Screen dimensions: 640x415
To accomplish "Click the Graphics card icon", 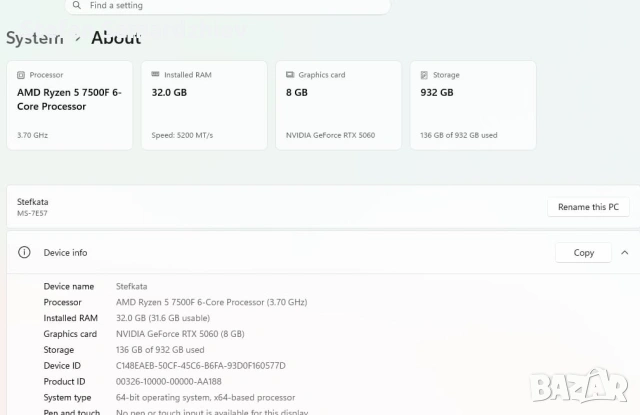I will point(290,75).
